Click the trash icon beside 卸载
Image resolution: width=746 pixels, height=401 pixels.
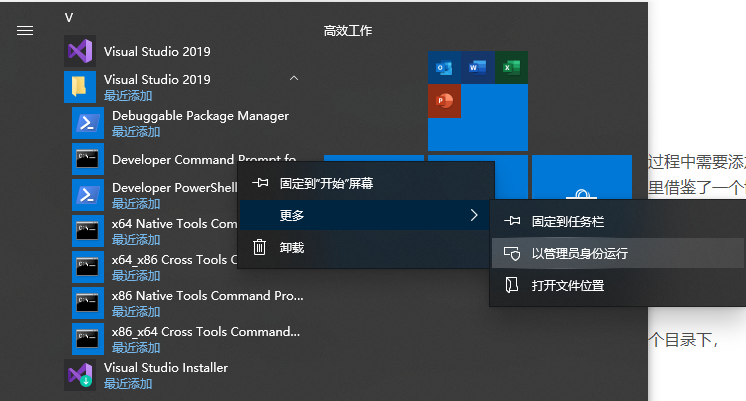[x=259, y=247]
